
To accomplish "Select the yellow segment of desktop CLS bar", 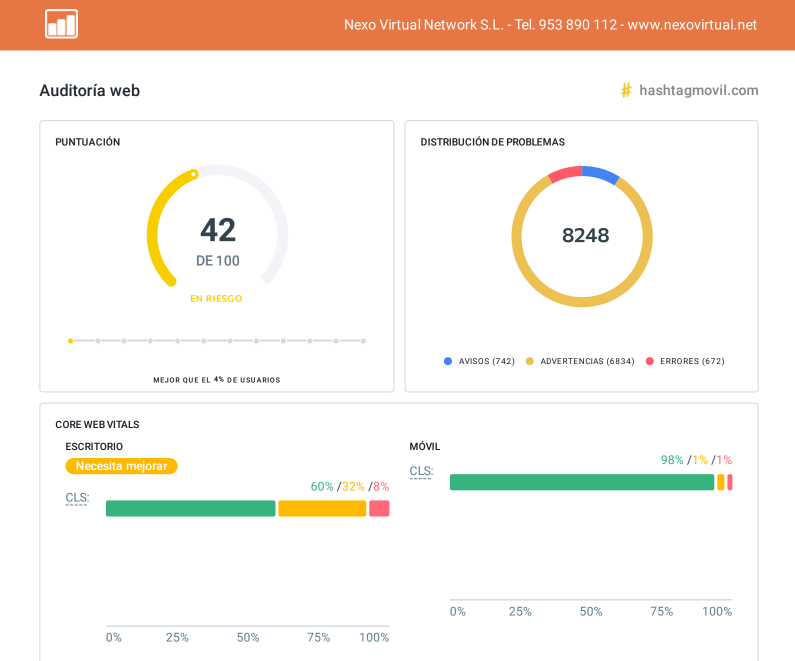I will [x=322, y=508].
